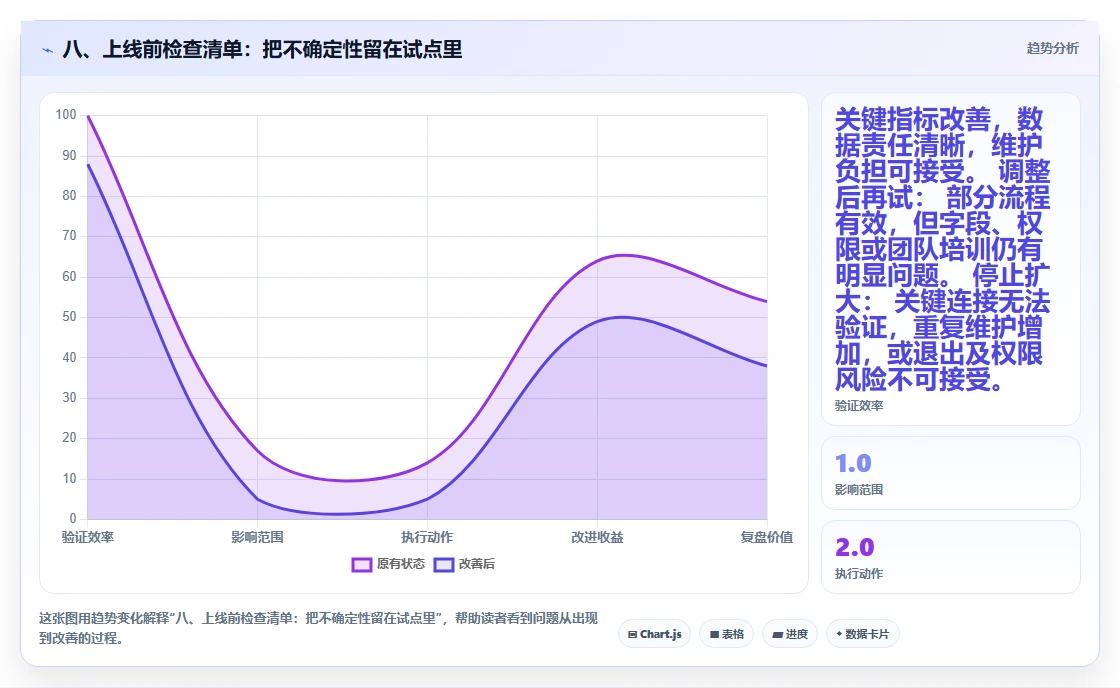Viewport: 1120px width, 688px height.
Task: Toggle the 原有状态 legend swatch
Action: pos(361,564)
